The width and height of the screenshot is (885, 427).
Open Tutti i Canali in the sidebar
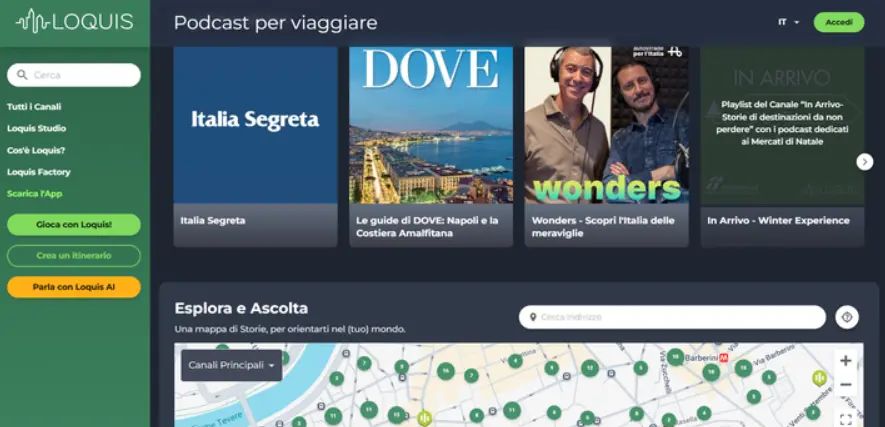[34, 107]
